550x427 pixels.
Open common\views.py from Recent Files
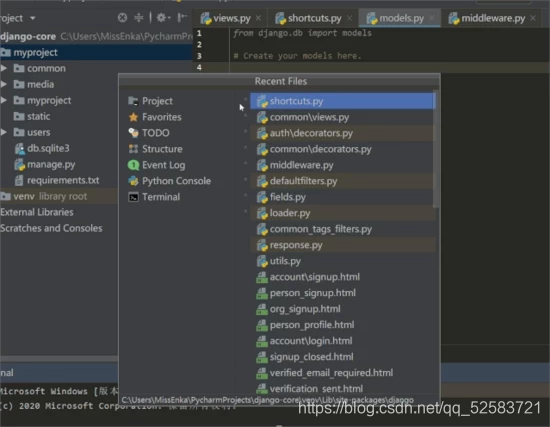point(342,117)
